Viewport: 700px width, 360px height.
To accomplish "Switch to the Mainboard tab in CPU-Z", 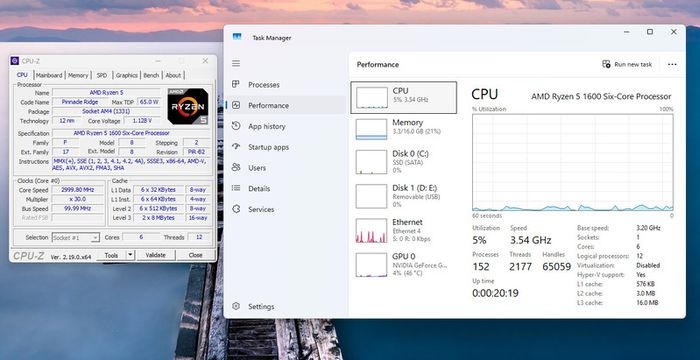I will click(x=49, y=75).
